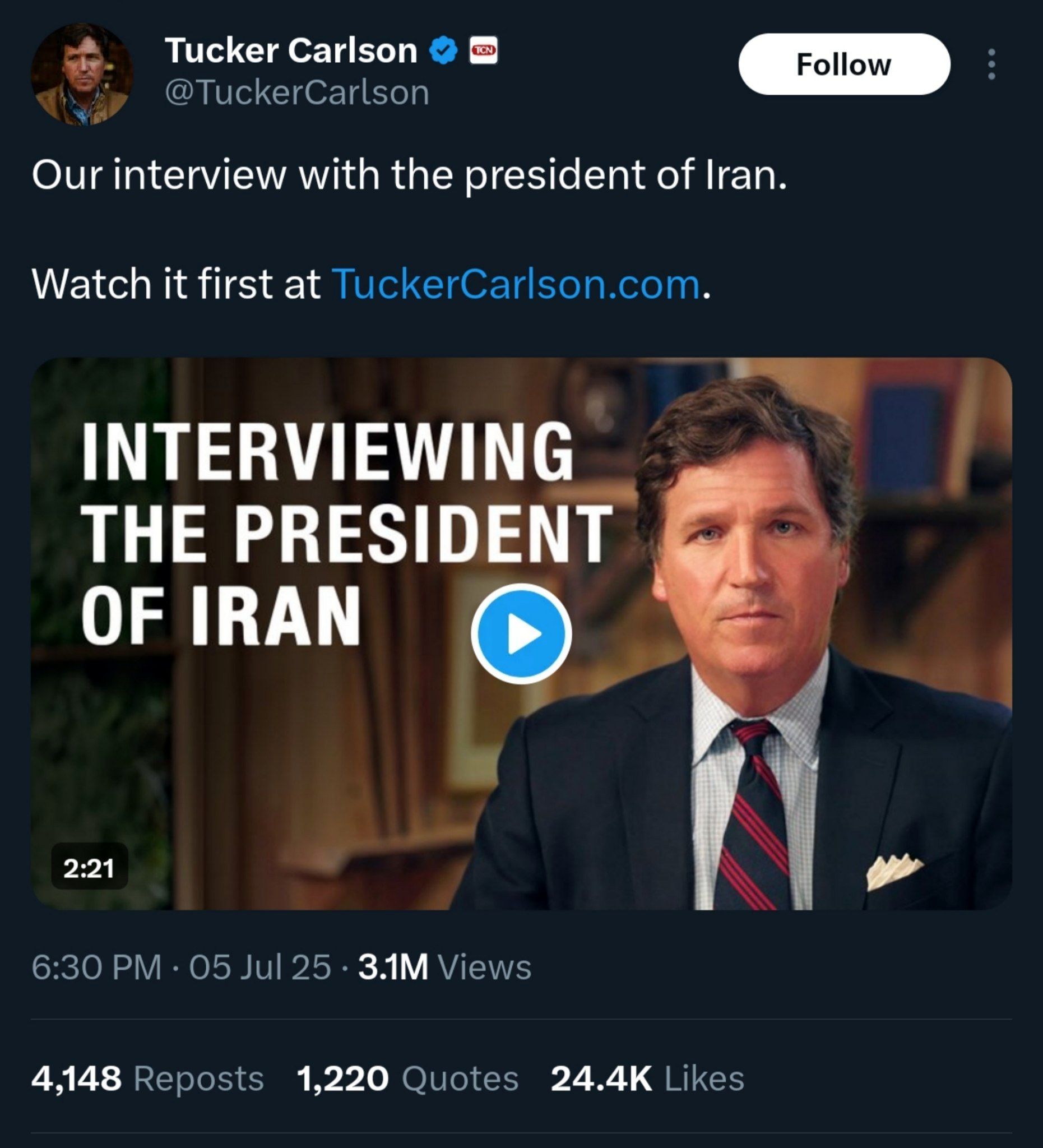Open the three-dot more options menu
1043x1148 pixels.
coord(991,64)
